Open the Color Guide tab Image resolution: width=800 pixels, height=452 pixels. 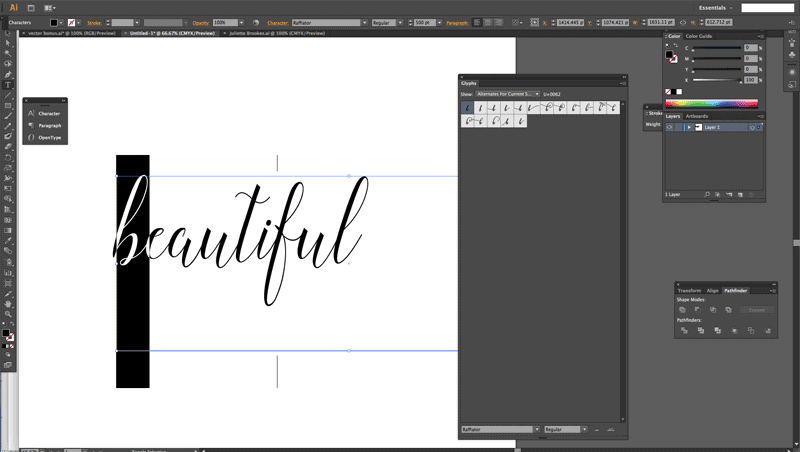point(698,36)
